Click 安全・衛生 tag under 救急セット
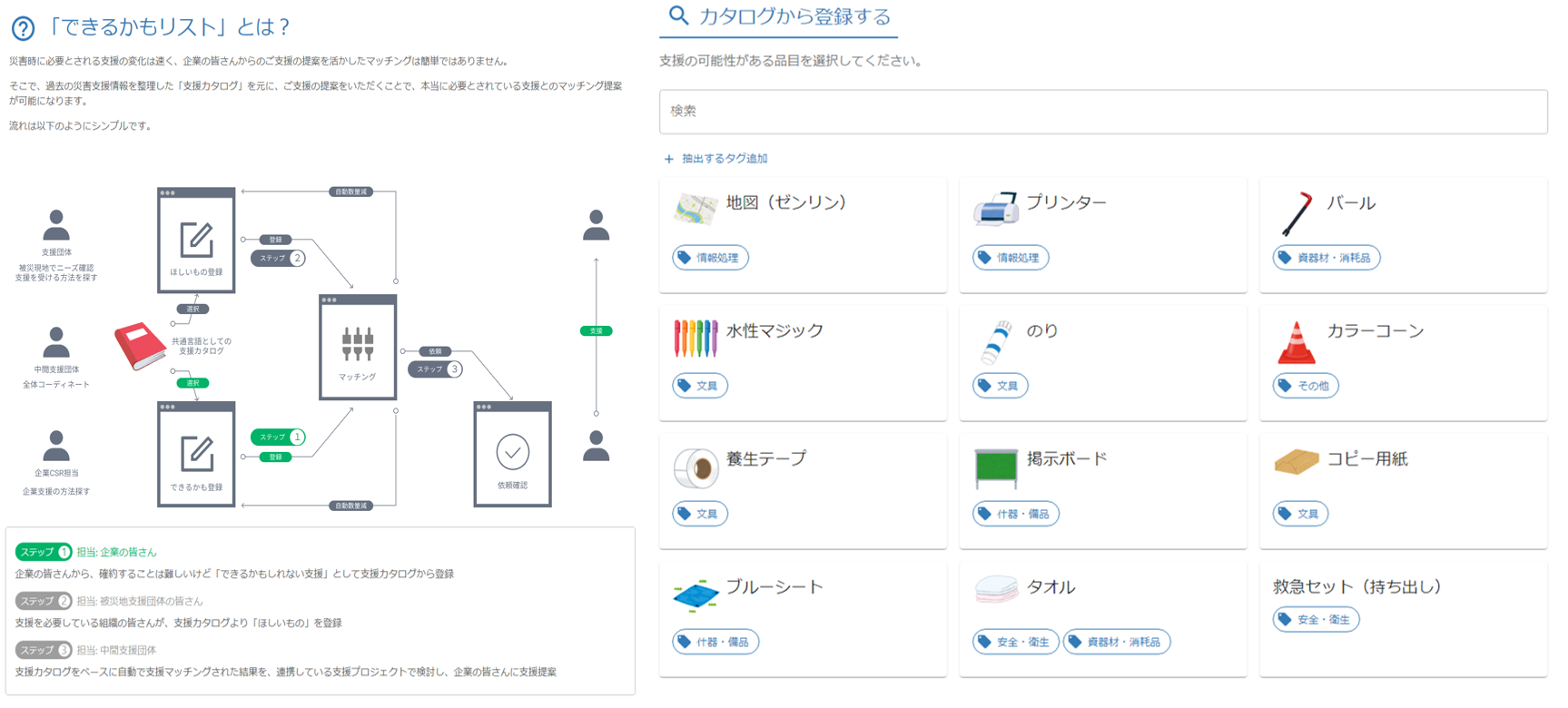Screen dimensions: 1568x708 tap(1316, 620)
